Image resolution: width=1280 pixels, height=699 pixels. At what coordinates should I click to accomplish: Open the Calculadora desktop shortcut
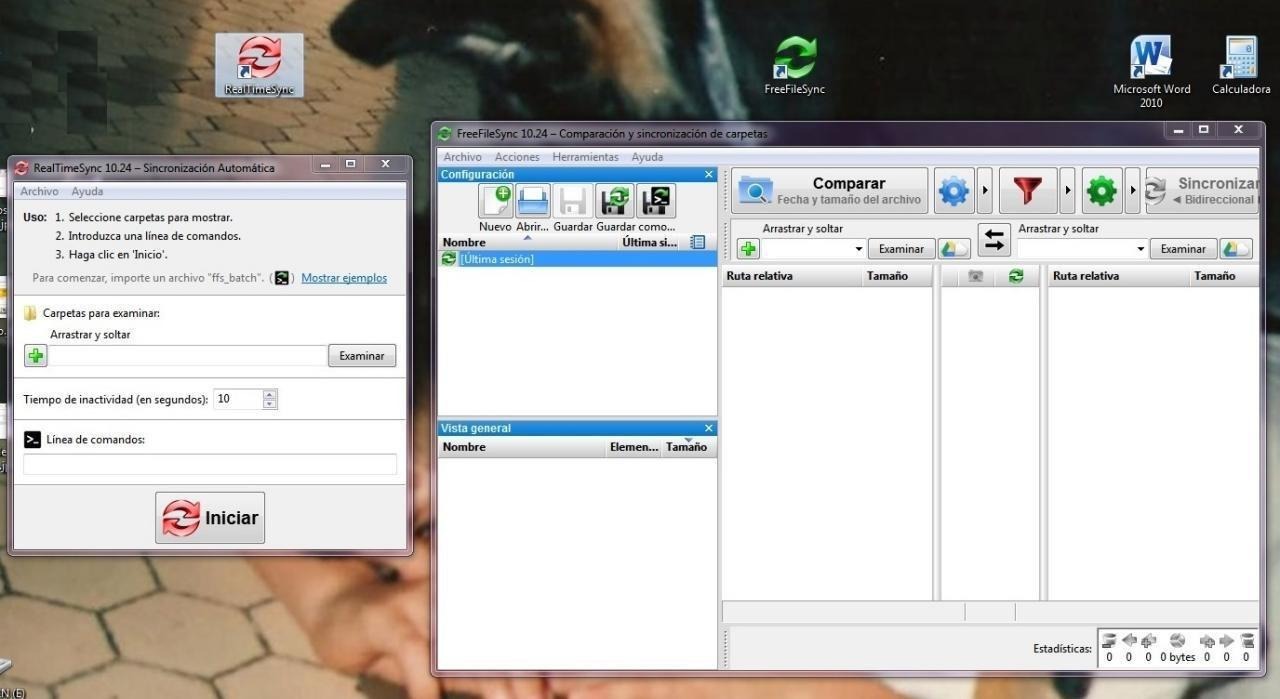[1241, 65]
